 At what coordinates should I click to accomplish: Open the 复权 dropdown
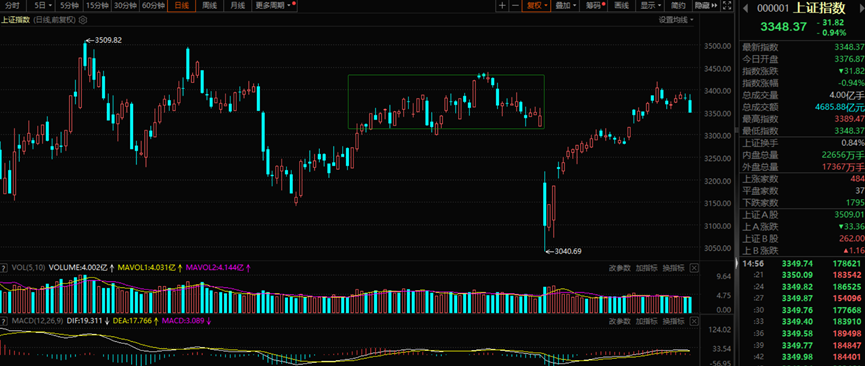point(537,6)
